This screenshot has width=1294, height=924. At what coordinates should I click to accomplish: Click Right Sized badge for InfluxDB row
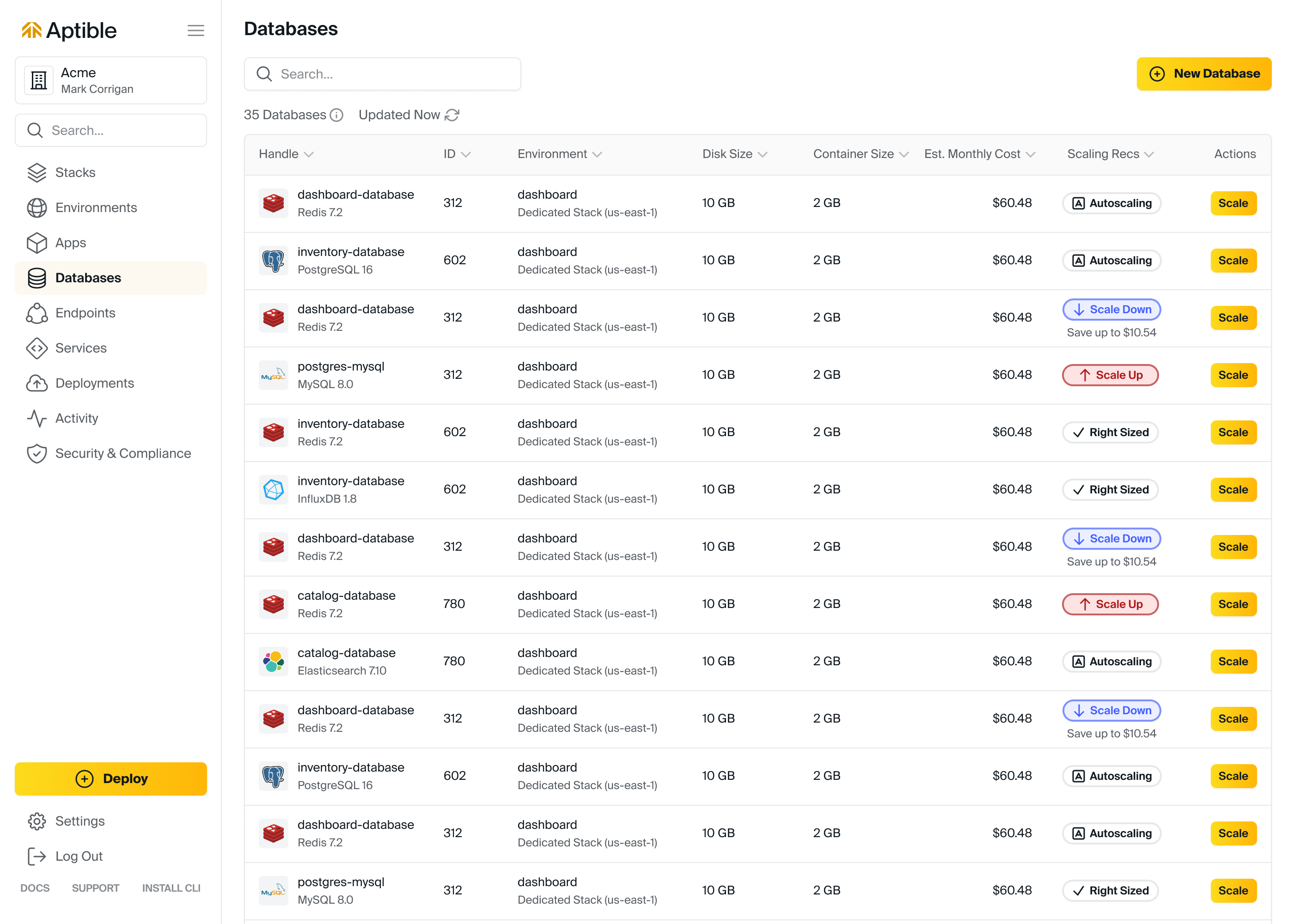[1110, 490]
